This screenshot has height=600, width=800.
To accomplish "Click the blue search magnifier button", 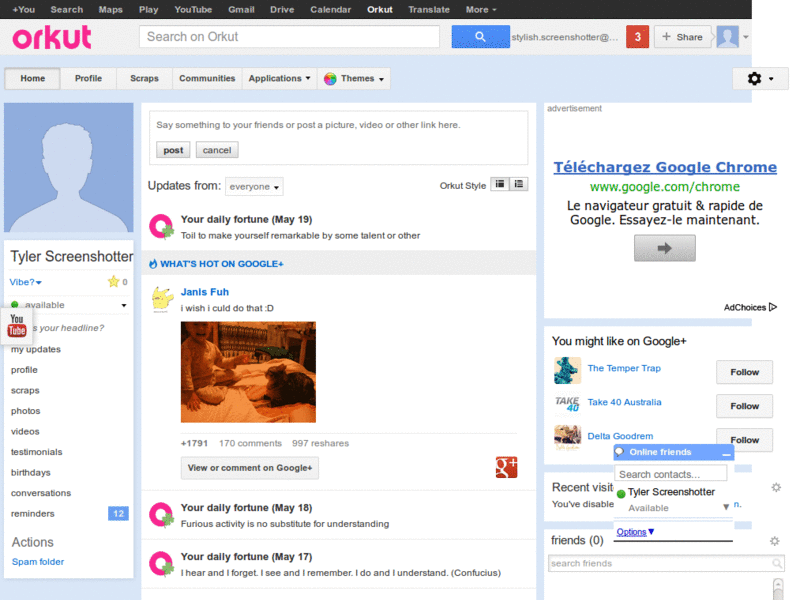I will point(480,37).
